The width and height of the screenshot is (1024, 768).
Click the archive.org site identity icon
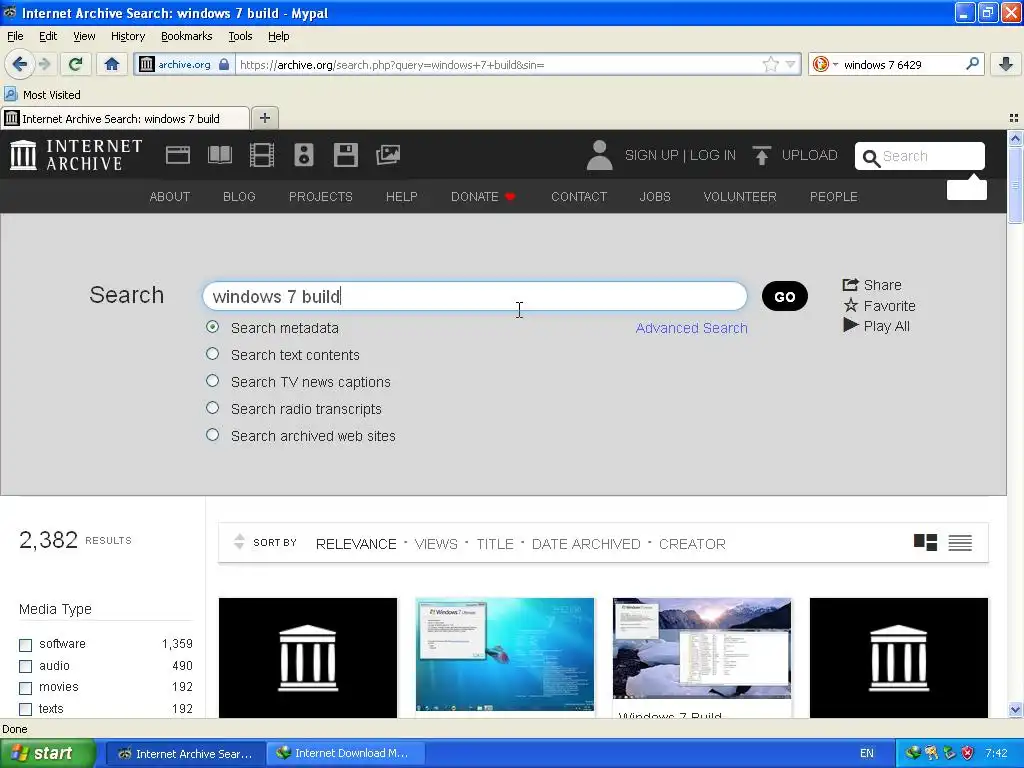pyautogui.click(x=147, y=64)
